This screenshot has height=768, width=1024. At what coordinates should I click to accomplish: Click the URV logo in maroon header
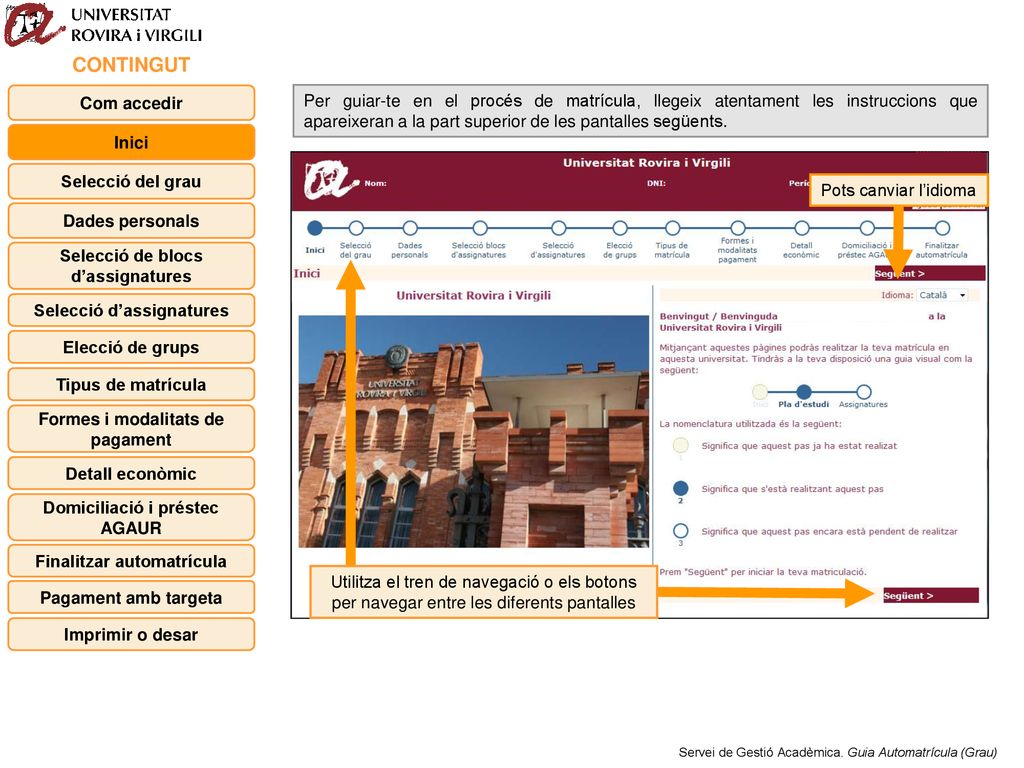331,182
